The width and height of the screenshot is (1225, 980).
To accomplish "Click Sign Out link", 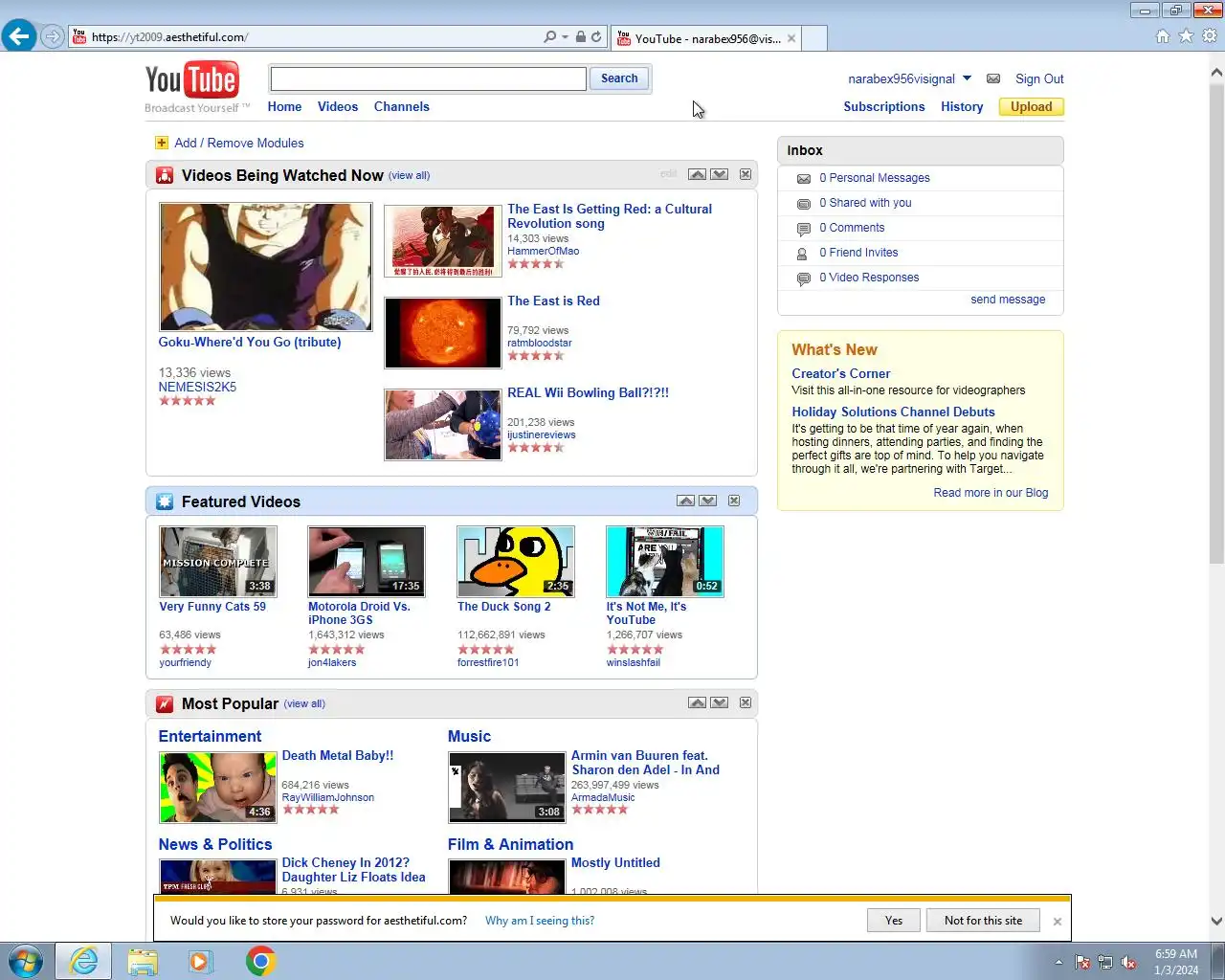I will pos(1039,78).
